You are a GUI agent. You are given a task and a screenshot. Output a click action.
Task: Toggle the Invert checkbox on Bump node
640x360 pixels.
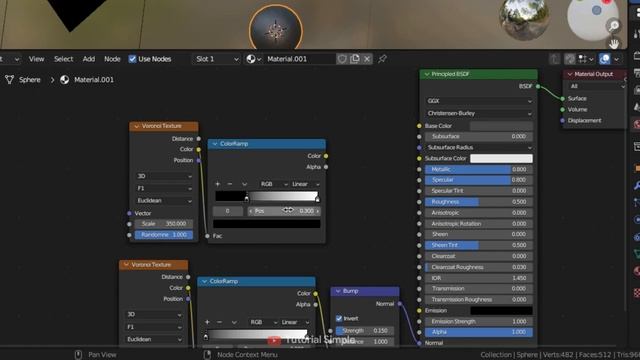point(339,318)
